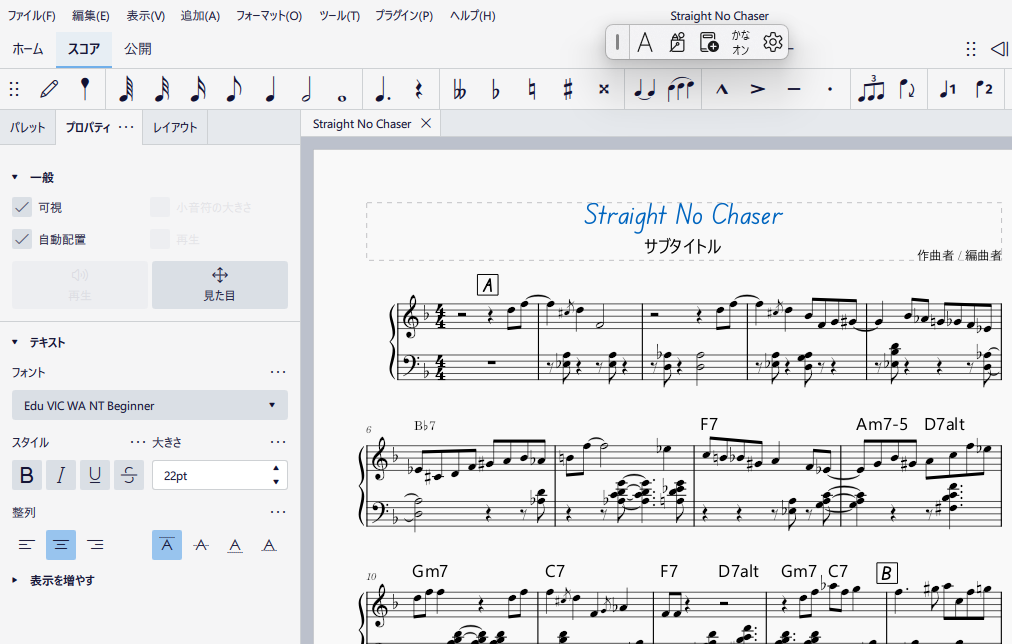Apply the double sharp accidental

coord(604,89)
